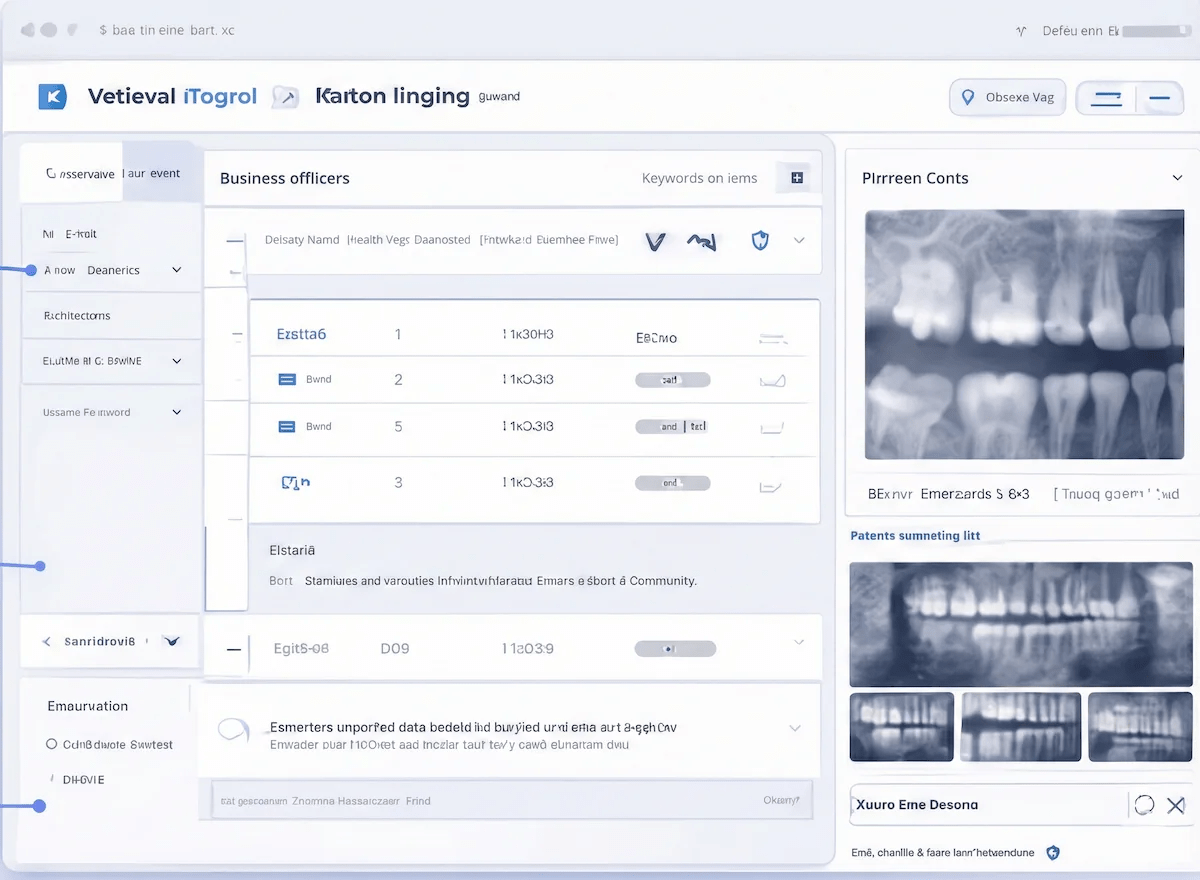Screen dimensions: 1200x880
Task: Click the Business offlicers heading
Action: click(284, 178)
